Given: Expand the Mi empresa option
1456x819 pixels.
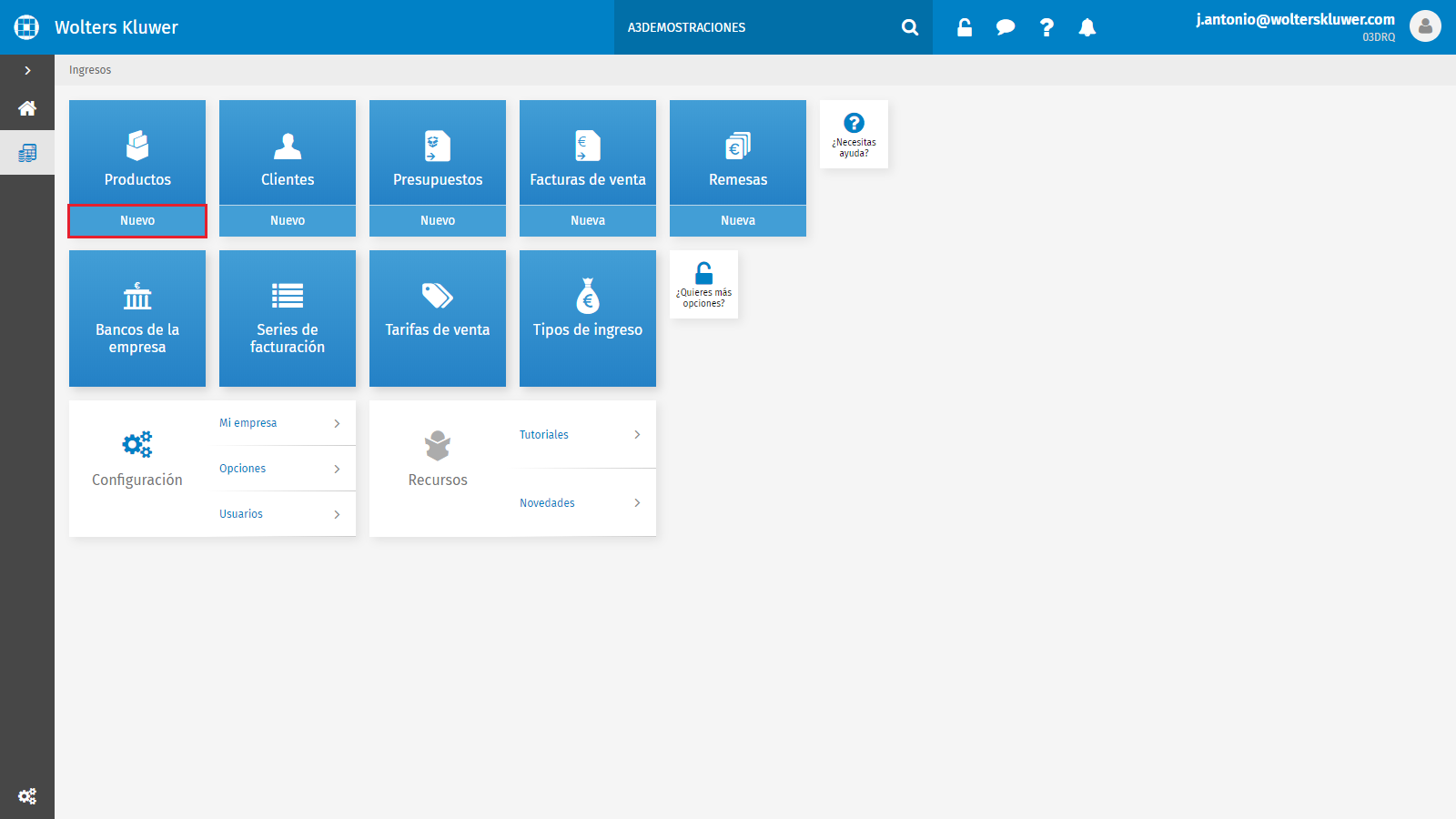Looking at the screenshot, I should click(x=288, y=423).
